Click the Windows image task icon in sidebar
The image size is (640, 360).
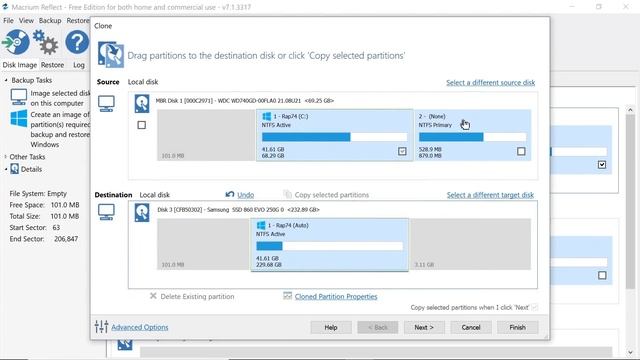click(x=19, y=119)
